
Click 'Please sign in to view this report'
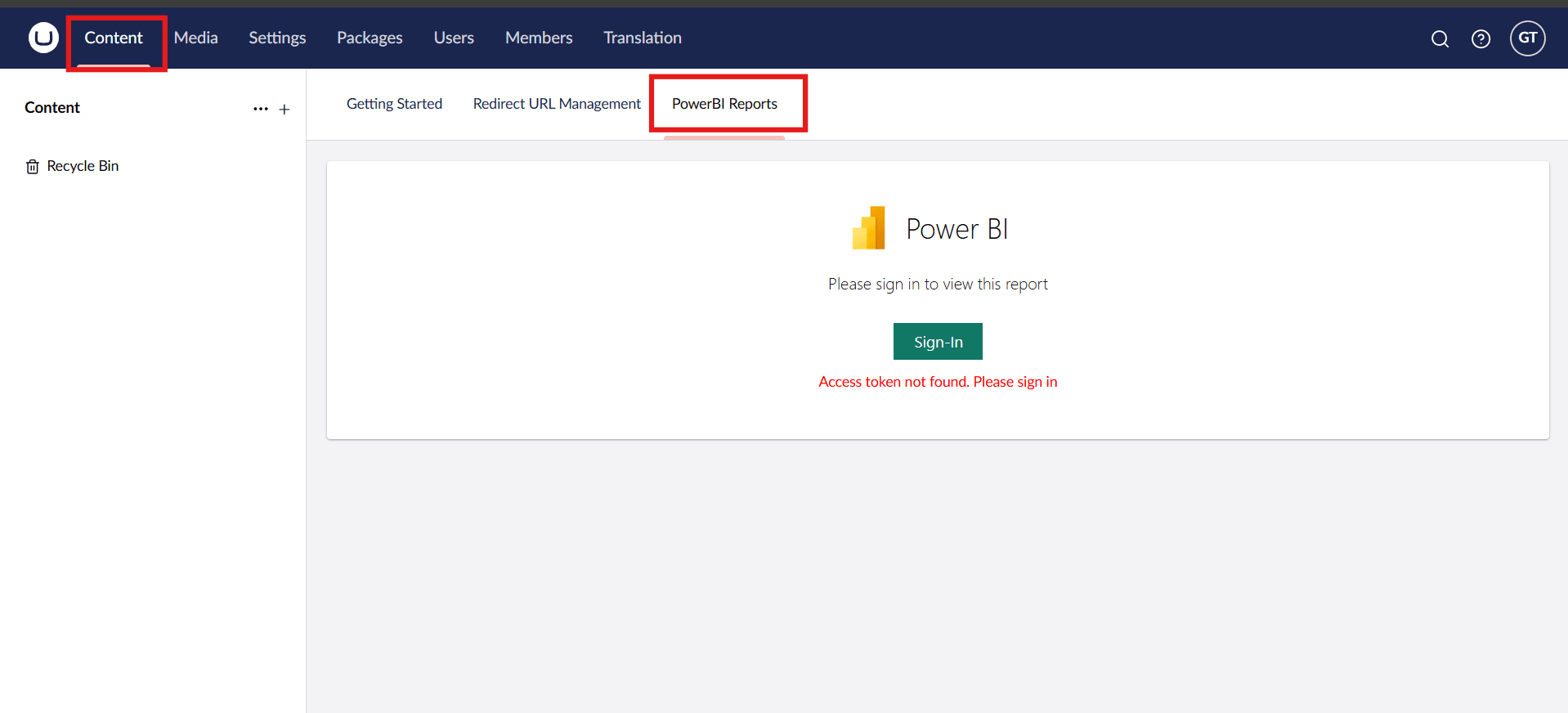point(938,284)
